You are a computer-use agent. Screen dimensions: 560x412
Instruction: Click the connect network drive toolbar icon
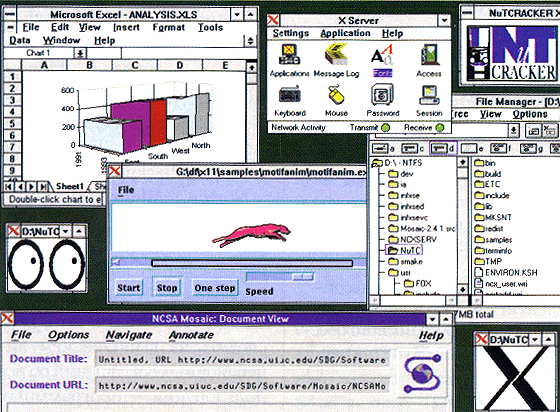pyautogui.click(x=533, y=131)
